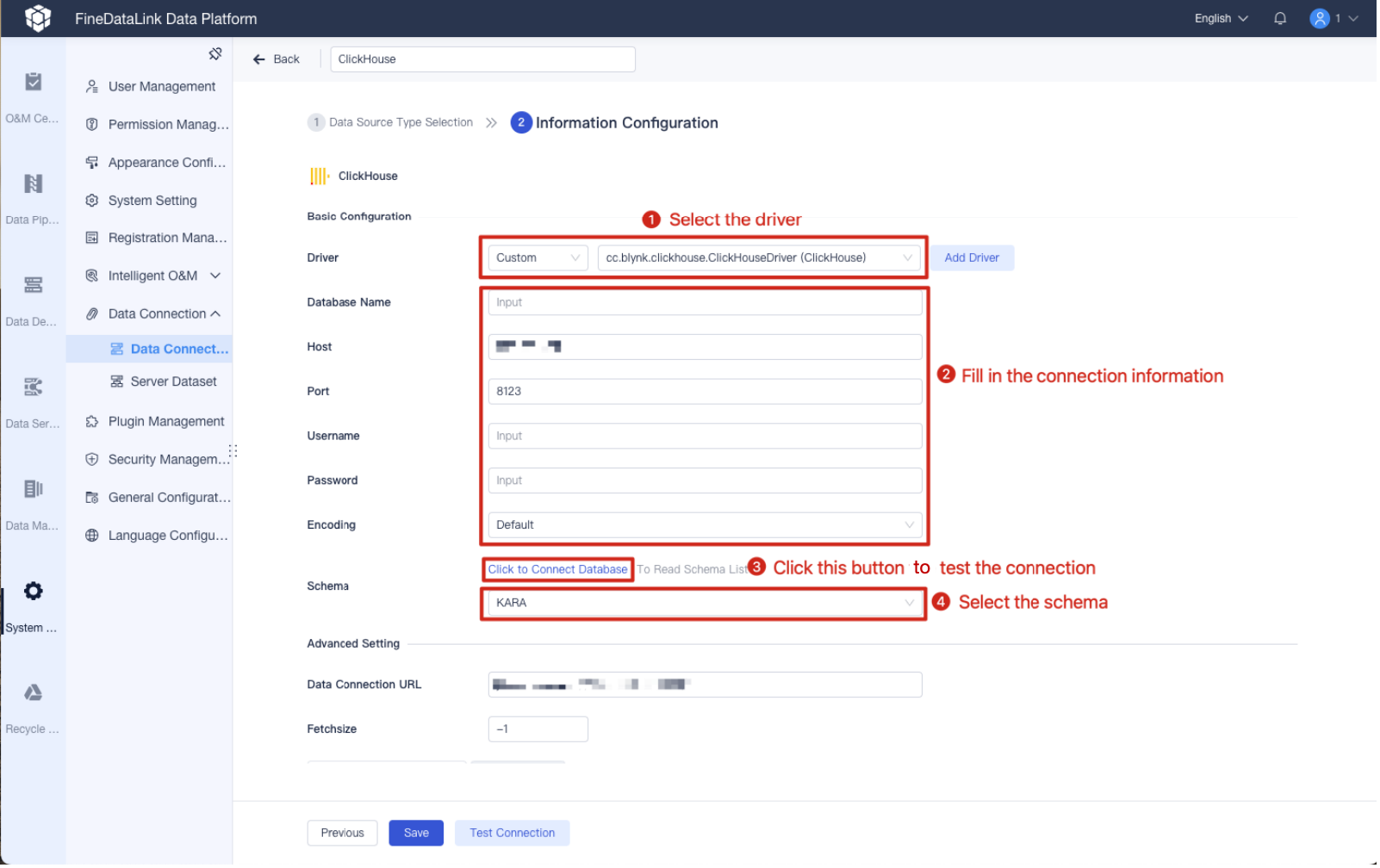Click the Save button

(x=417, y=834)
